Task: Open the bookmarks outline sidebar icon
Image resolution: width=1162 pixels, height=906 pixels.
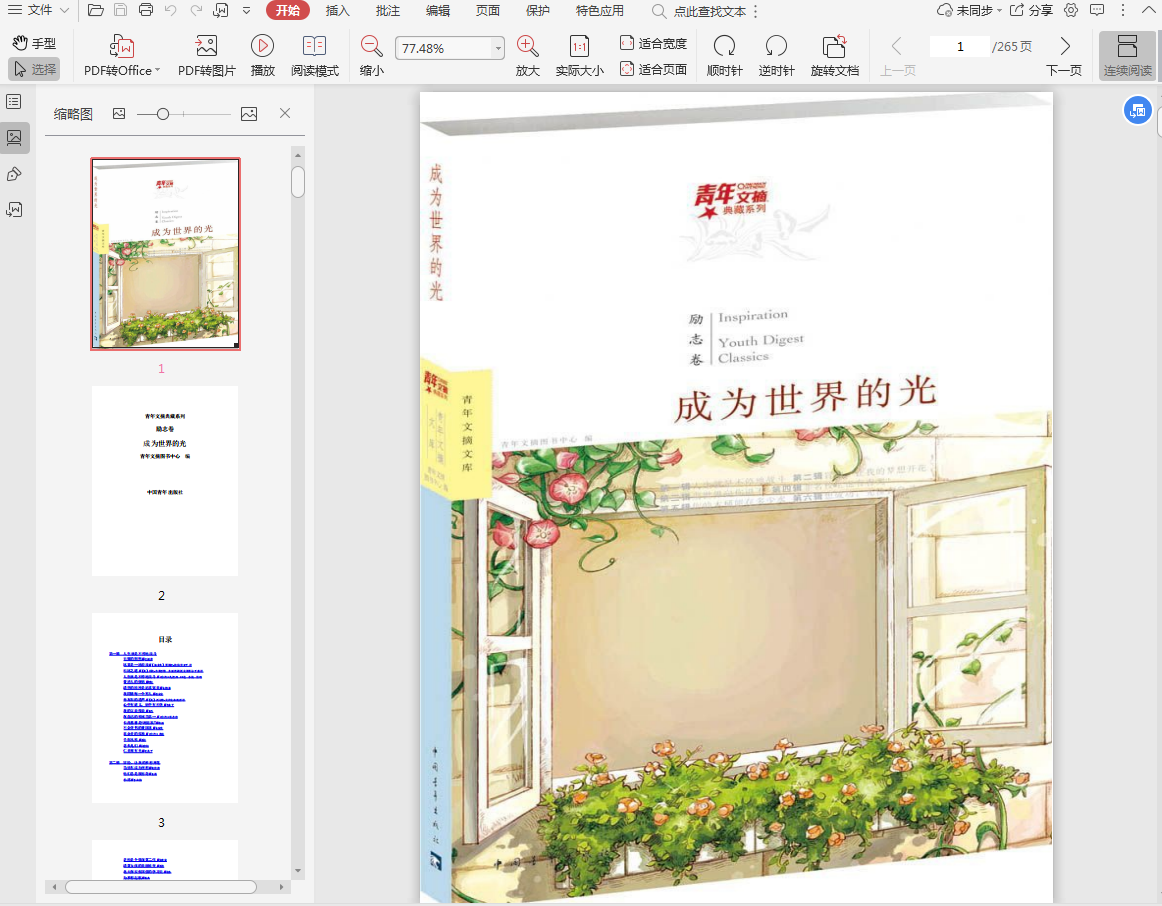Action: click(x=14, y=101)
